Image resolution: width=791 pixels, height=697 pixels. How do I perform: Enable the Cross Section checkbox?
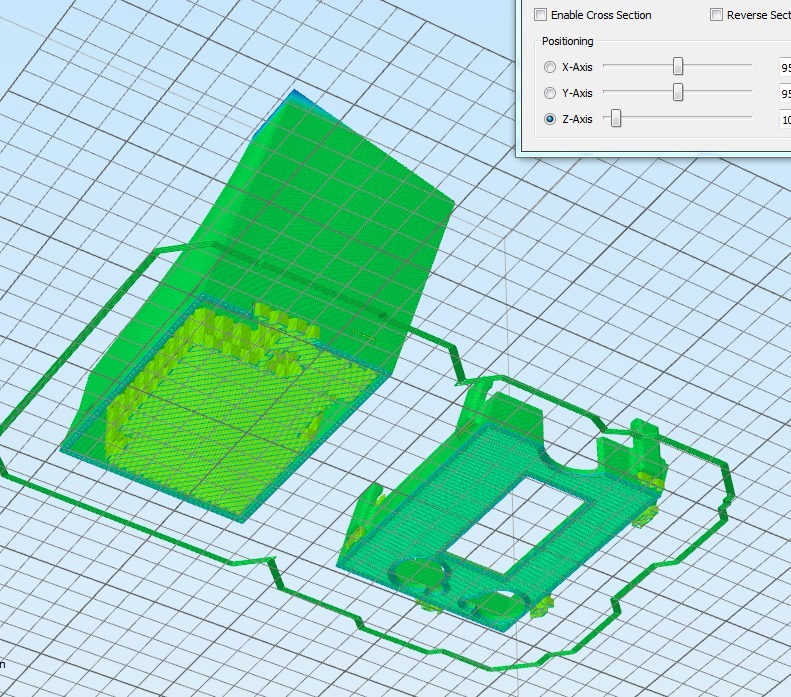click(540, 15)
